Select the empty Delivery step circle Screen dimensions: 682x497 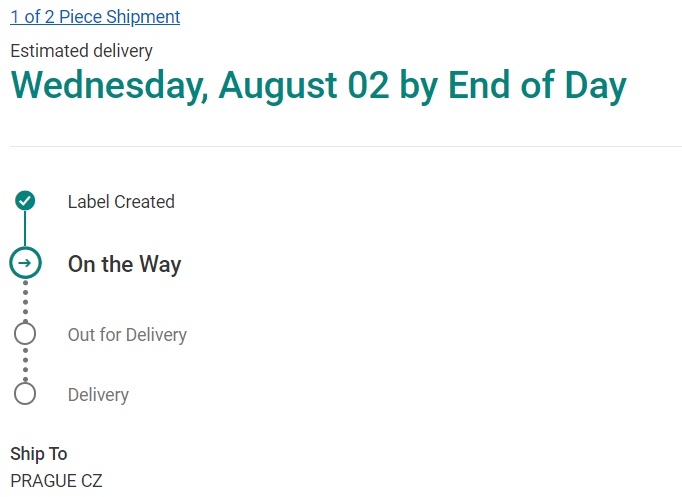[x=25, y=394]
